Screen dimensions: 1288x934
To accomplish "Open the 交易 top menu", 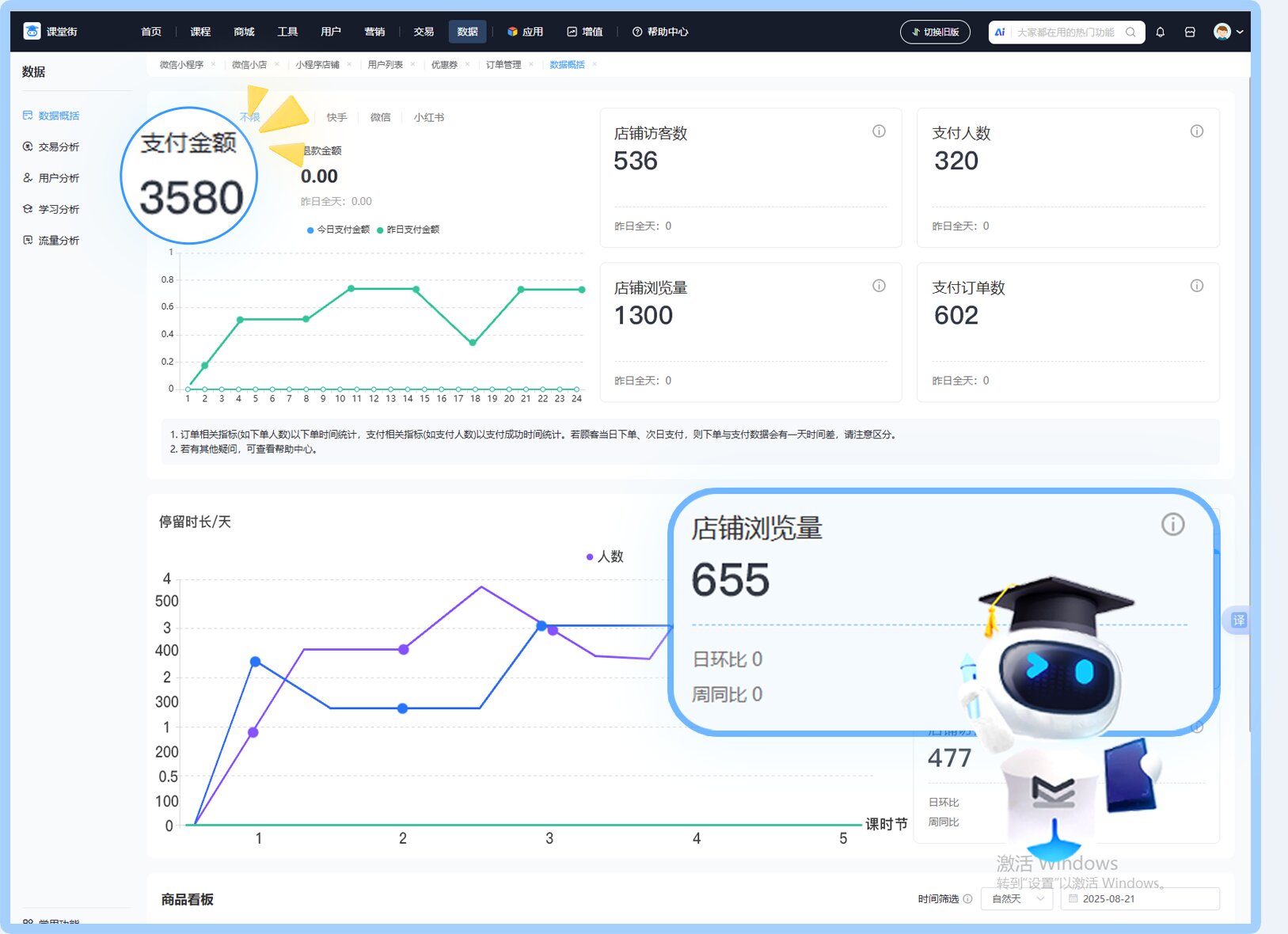I will tap(424, 32).
